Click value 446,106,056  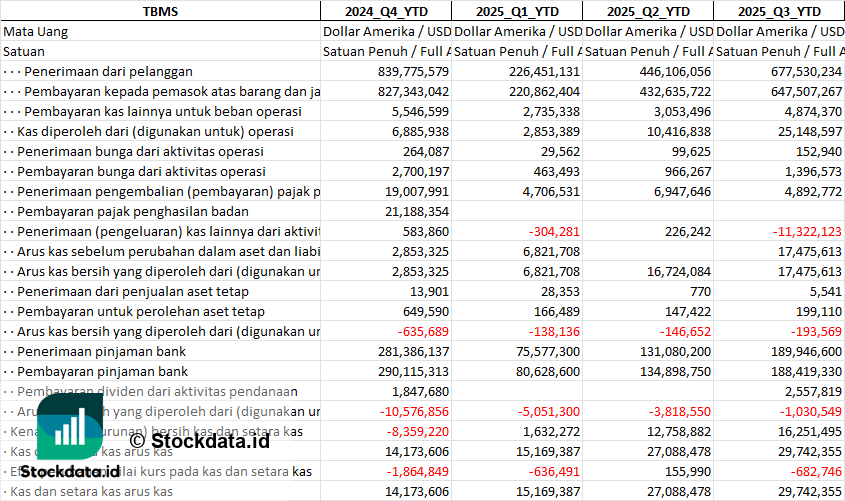(675, 72)
